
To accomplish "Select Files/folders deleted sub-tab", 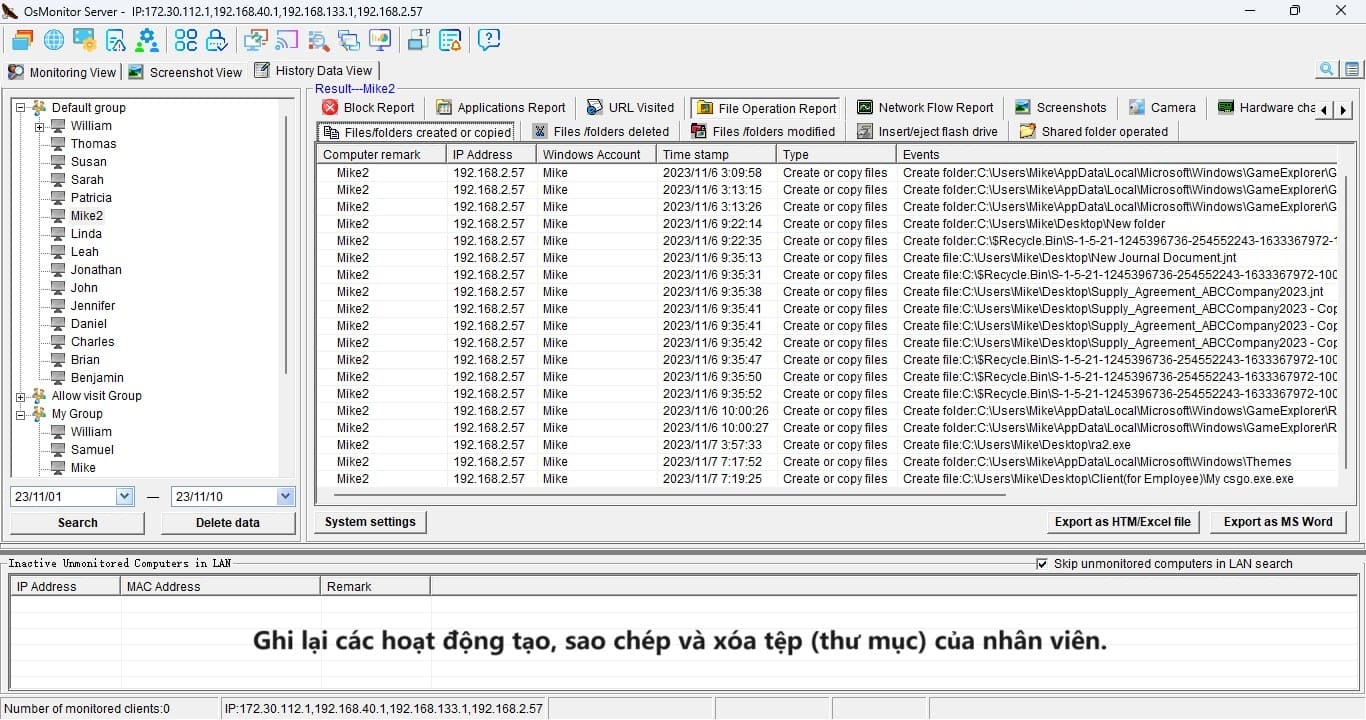I will 600,131.
